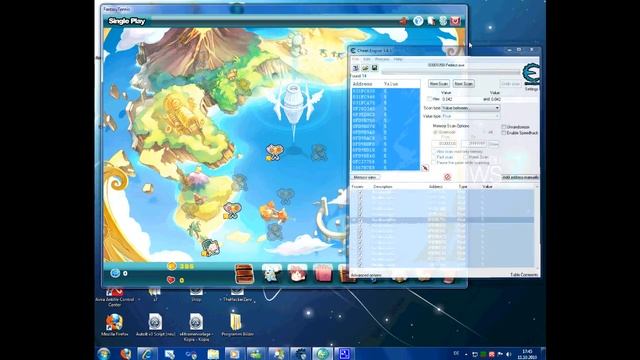The width and height of the screenshot is (640, 360).
Task: Click Add address manually button
Action: (520, 178)
